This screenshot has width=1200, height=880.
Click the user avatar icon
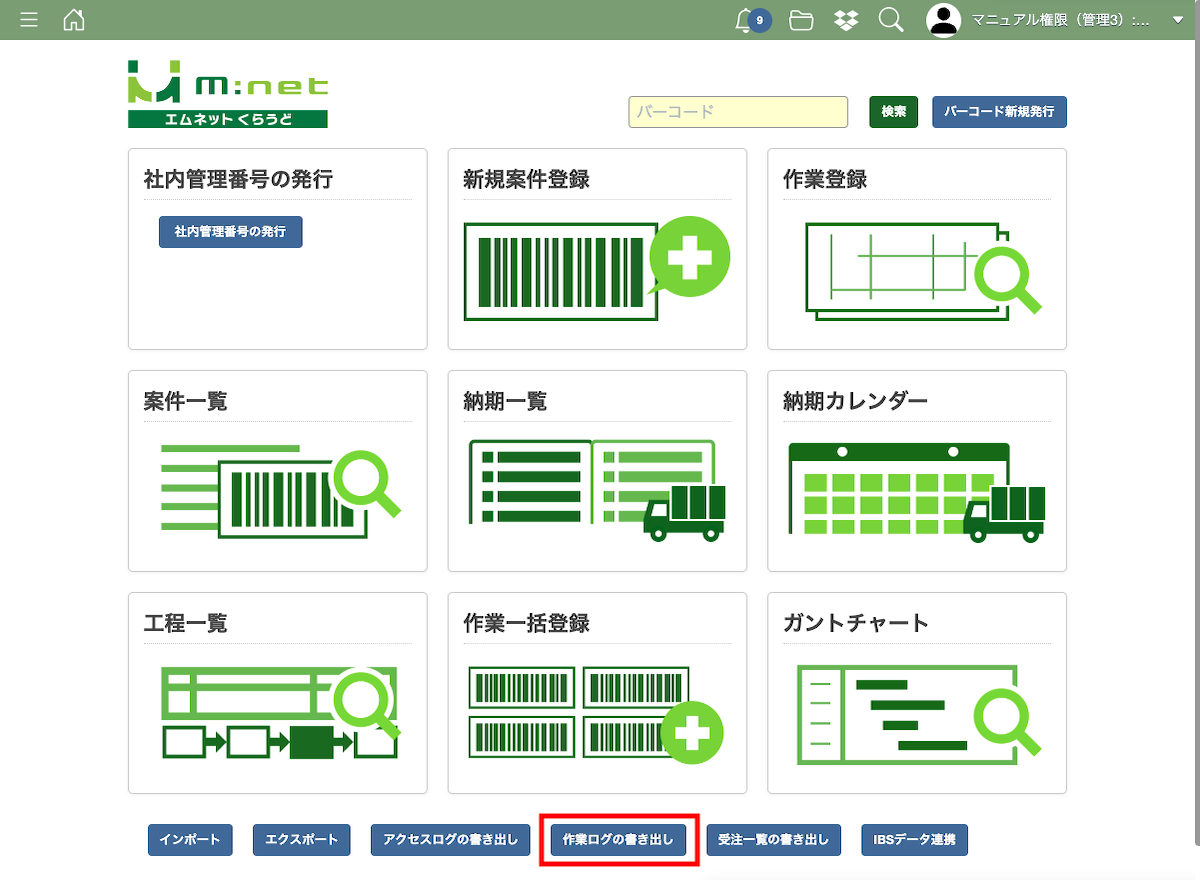pyautogui.click(x=943, y=20)
